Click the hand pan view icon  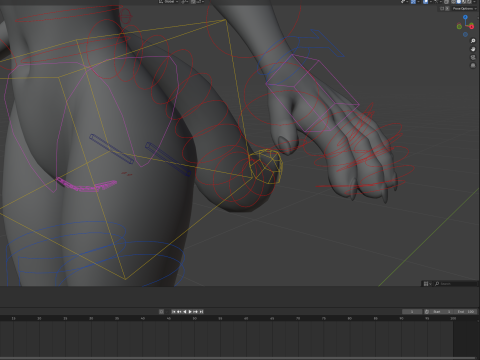(473, 49)
